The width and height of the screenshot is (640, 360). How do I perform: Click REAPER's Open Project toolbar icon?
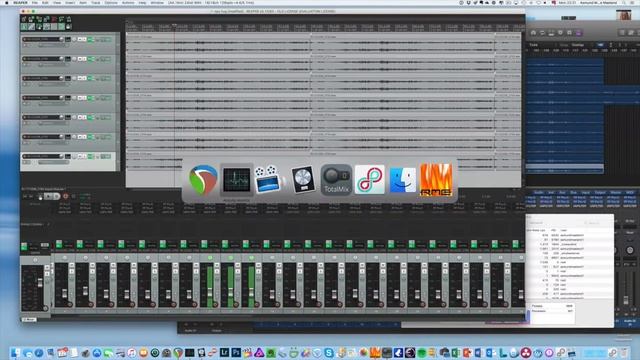[x=31, y=19]
